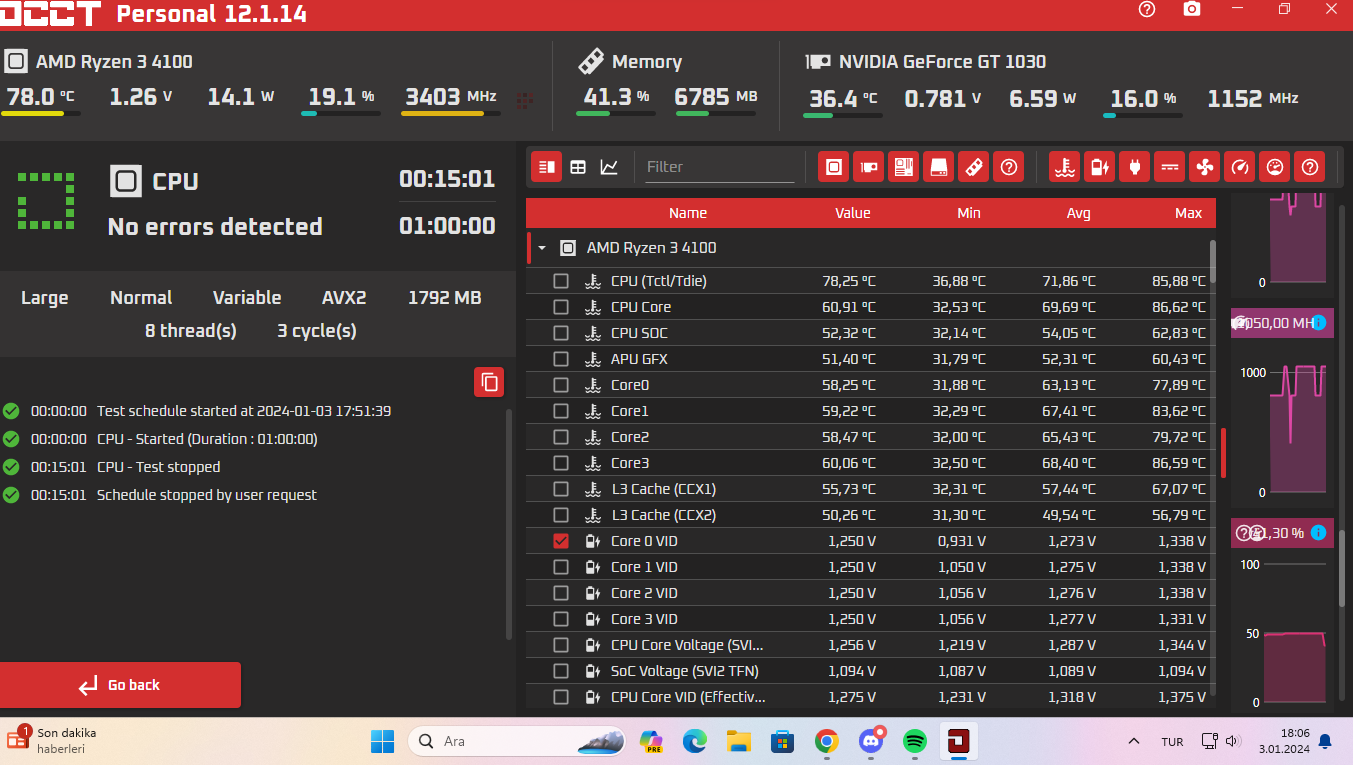Check the Core3 temperature checkbox
1353x765 pixels.
click(x=561, y=463)
